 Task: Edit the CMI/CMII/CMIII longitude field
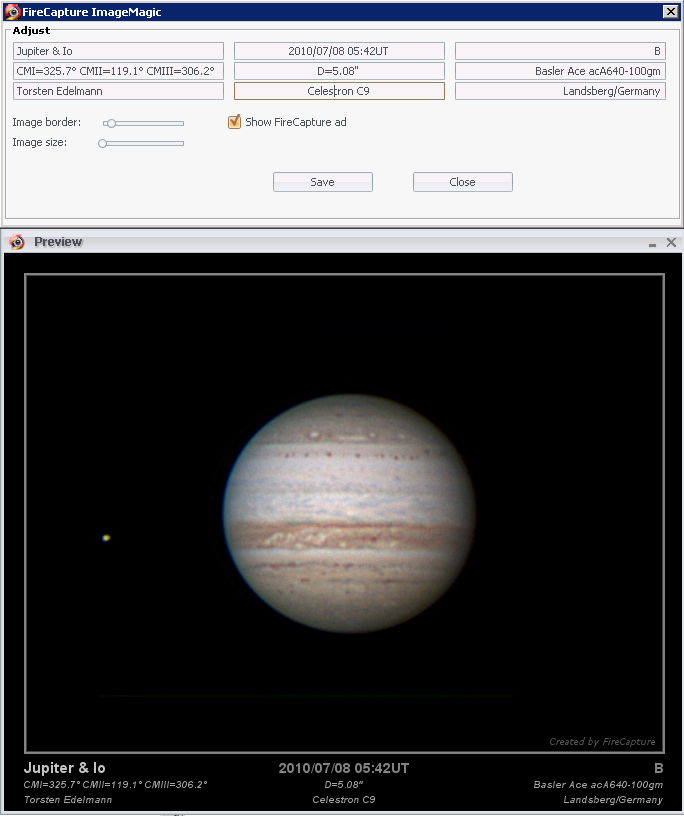coord(118,71)
